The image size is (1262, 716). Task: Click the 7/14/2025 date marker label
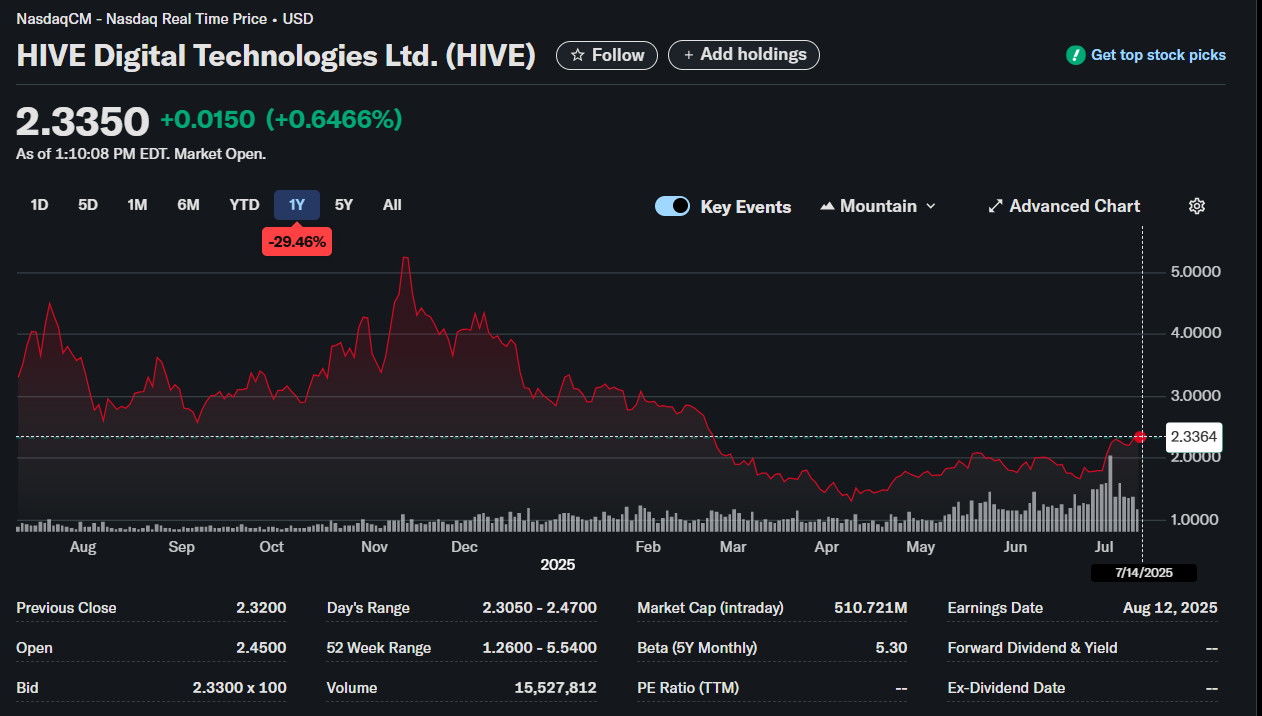pos(1143,573)
